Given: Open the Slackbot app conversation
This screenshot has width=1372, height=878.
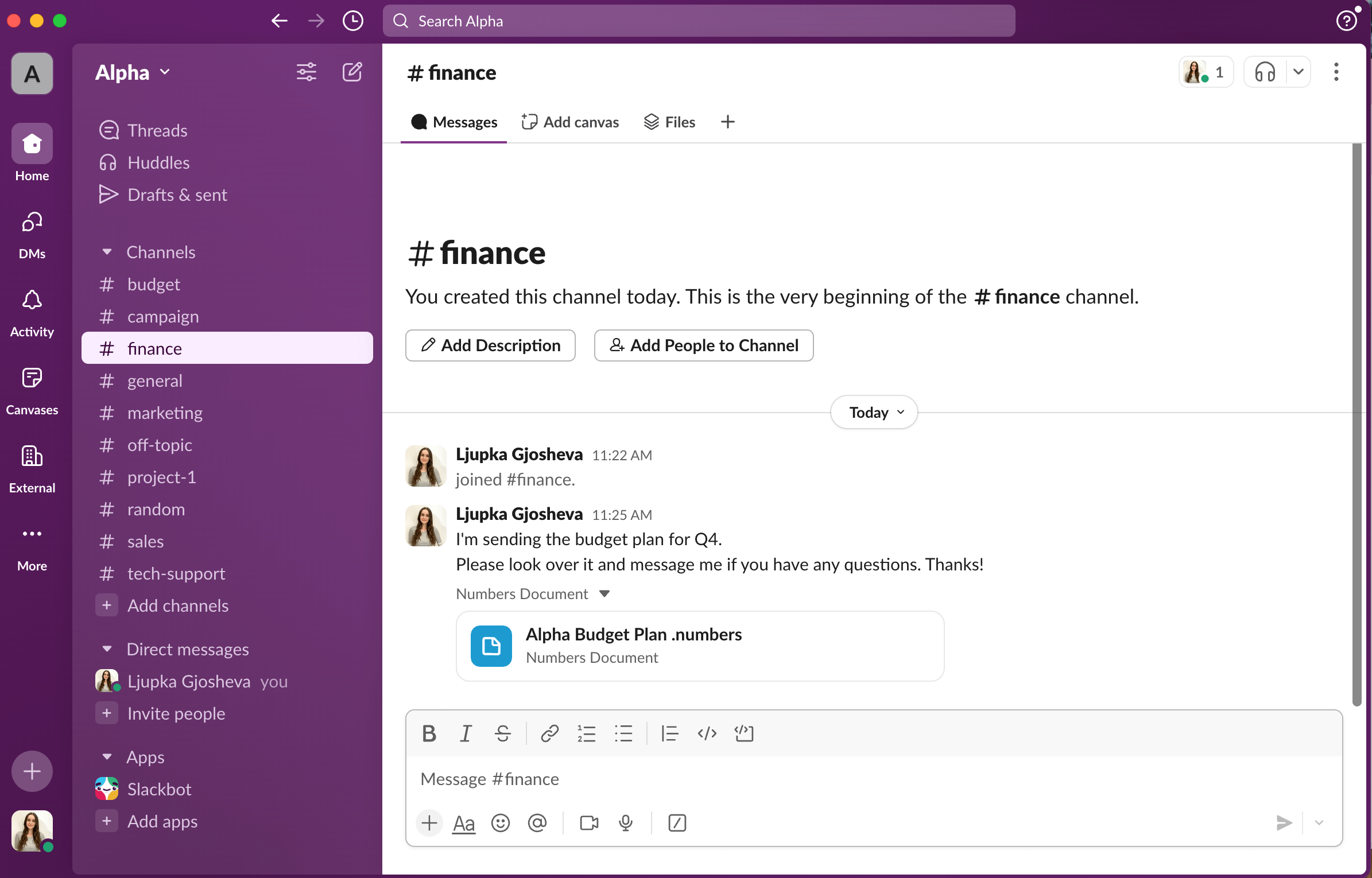Looking at the screenshot, I should point(227,789).
